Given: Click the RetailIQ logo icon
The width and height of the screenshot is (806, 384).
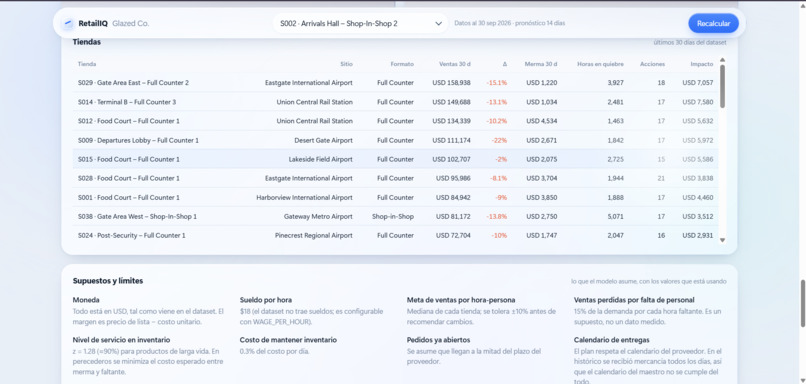Looking at the screenshot, I should point(68,23).
